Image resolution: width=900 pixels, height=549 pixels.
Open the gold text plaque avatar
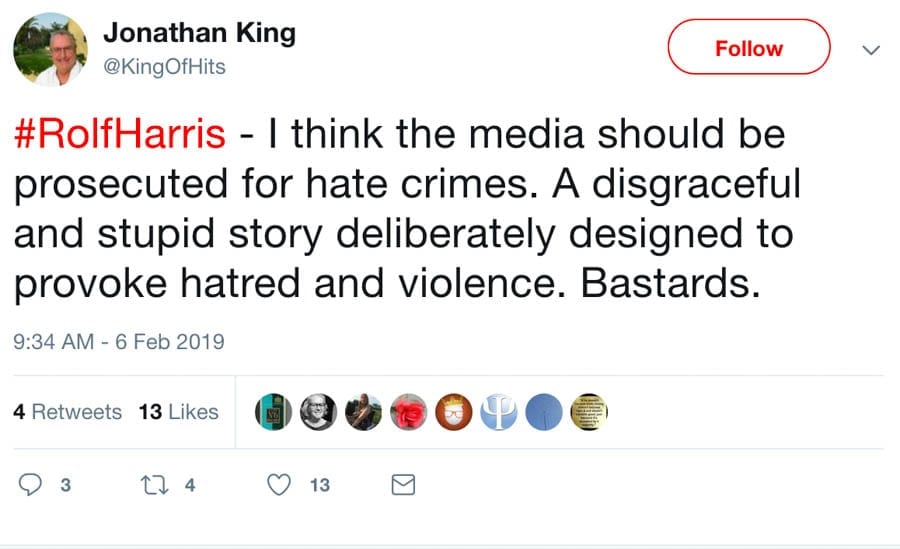[x=589, y=412]
